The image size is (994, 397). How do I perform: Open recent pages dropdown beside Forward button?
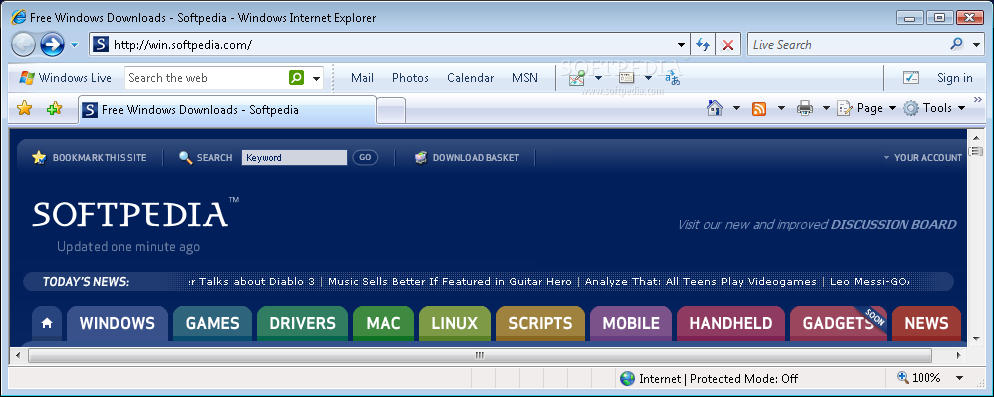74,45
